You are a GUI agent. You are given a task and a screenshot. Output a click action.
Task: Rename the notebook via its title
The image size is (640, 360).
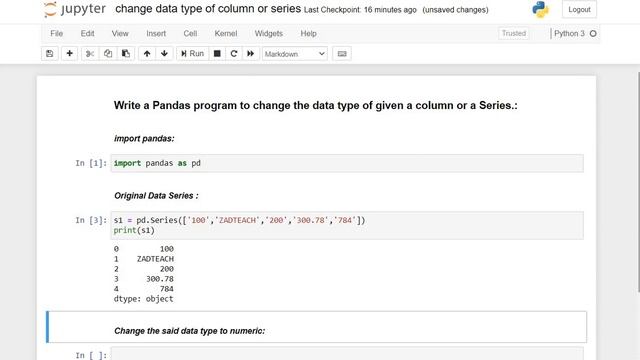click(x=208, y=9)
